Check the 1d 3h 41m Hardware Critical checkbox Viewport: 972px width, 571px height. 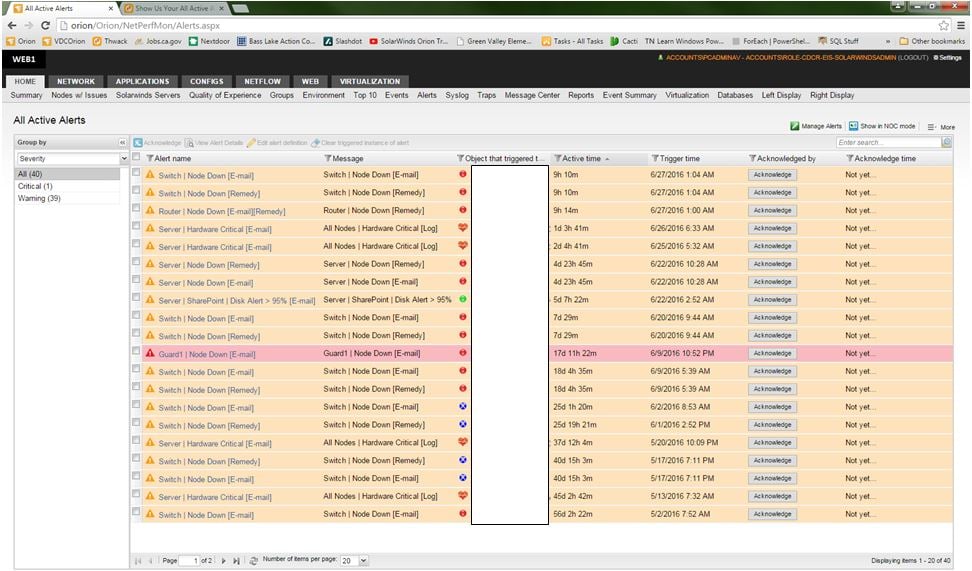(x=136, y=226)
